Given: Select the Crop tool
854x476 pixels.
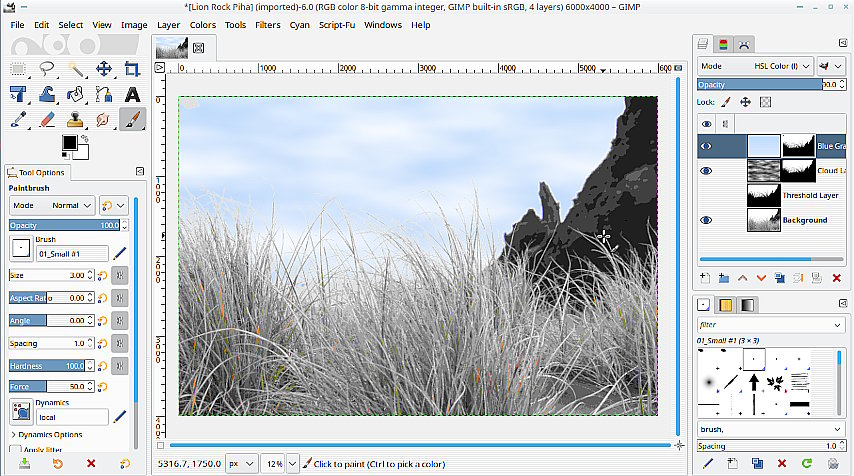Looking at the screenshot, I should click(132, 69).
